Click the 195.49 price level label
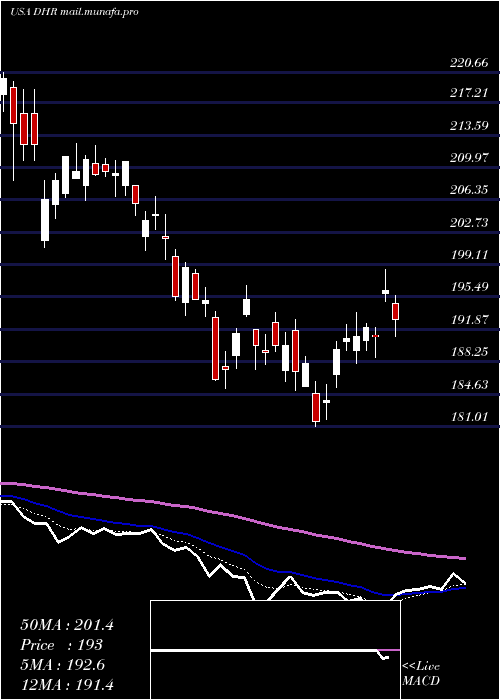This screenshot has height=700, width=500. 469,287
